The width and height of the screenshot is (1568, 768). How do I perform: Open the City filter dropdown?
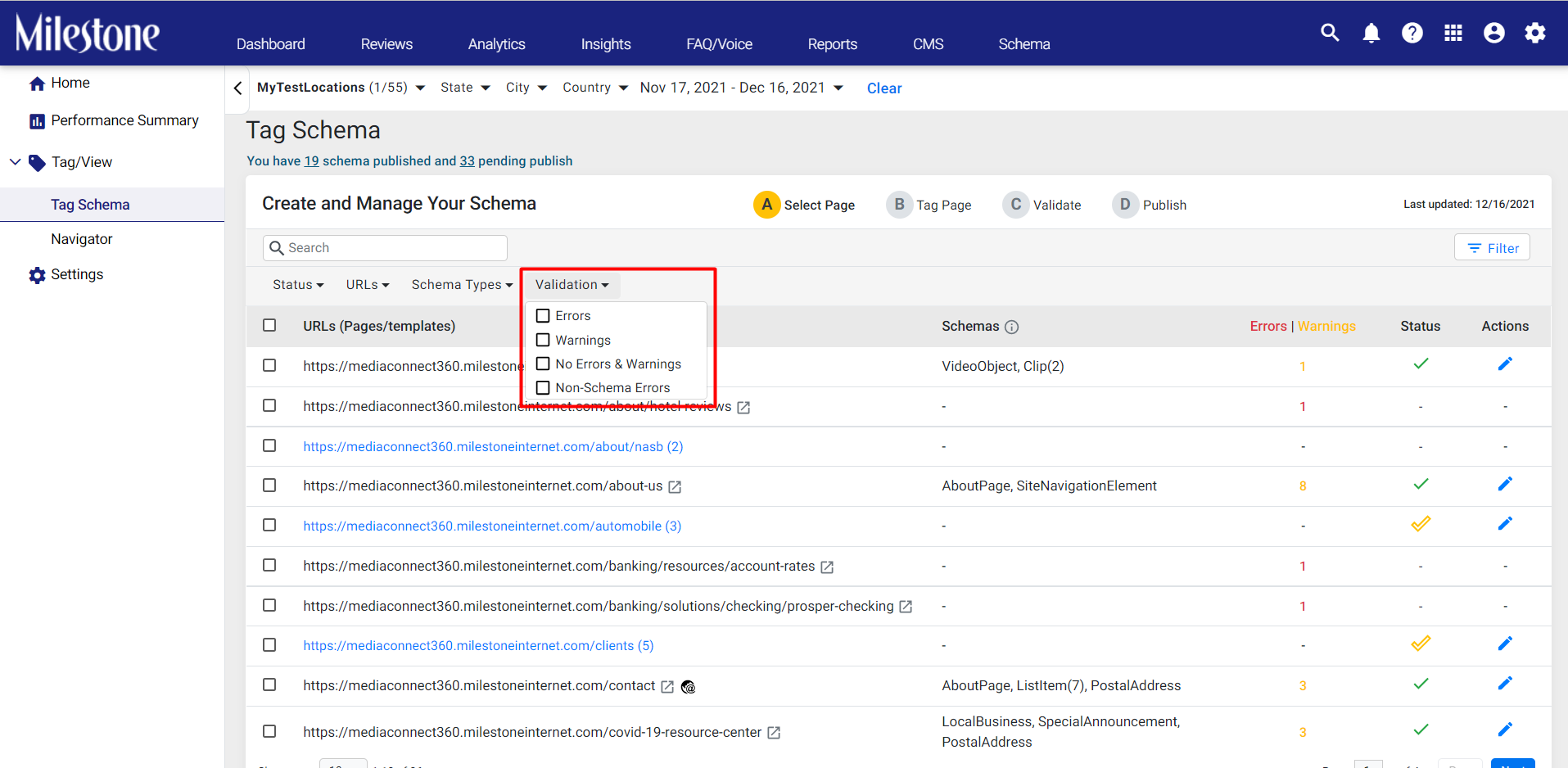526,88
